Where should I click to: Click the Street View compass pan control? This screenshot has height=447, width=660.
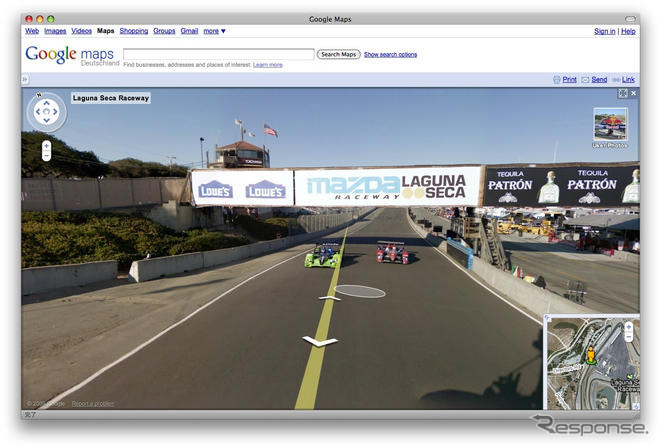click(x=46, y=111)
